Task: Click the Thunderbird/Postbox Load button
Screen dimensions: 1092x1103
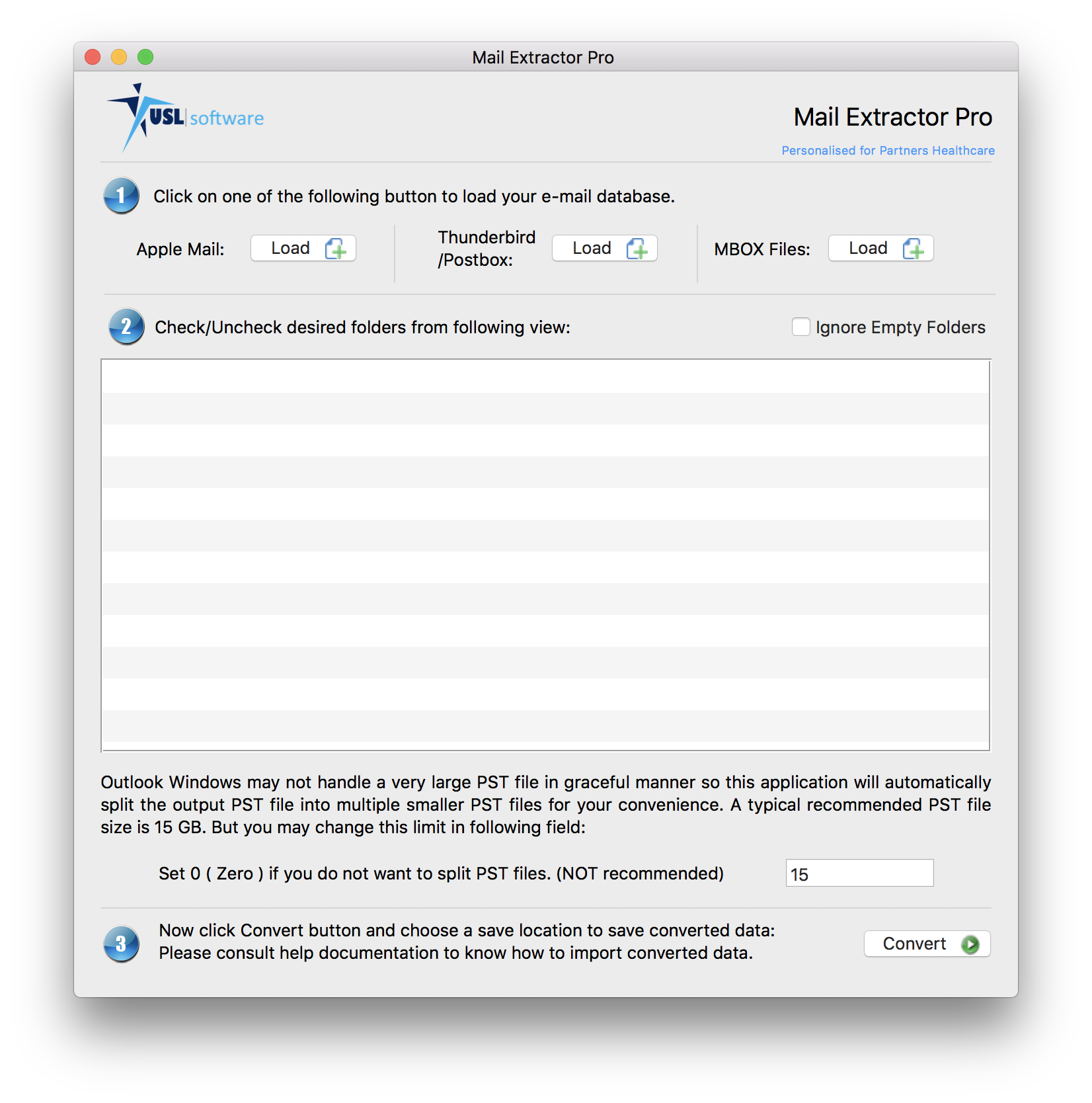Action: coord(605,249)
